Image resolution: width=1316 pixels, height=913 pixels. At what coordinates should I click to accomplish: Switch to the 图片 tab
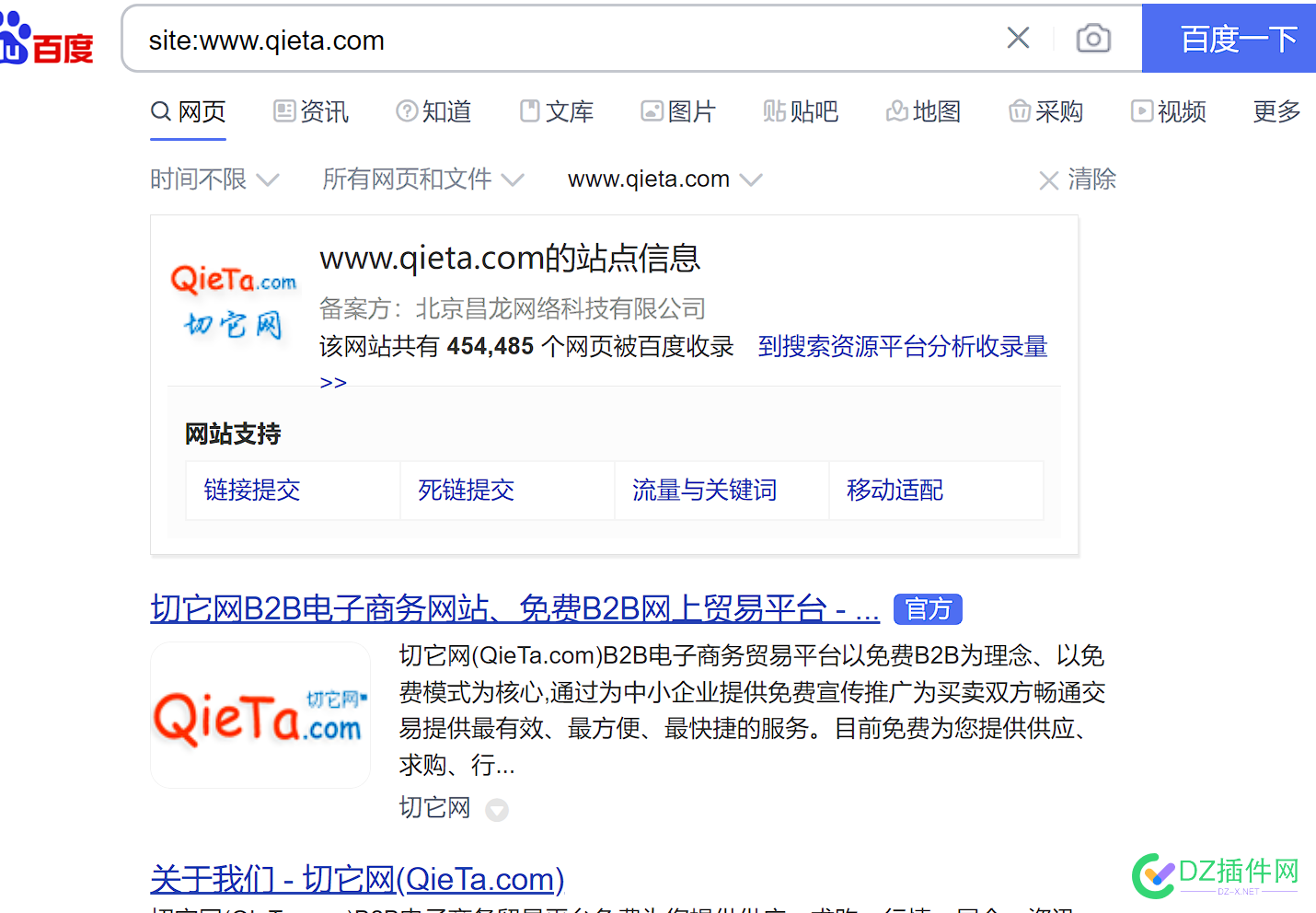[x=678, y=111]
